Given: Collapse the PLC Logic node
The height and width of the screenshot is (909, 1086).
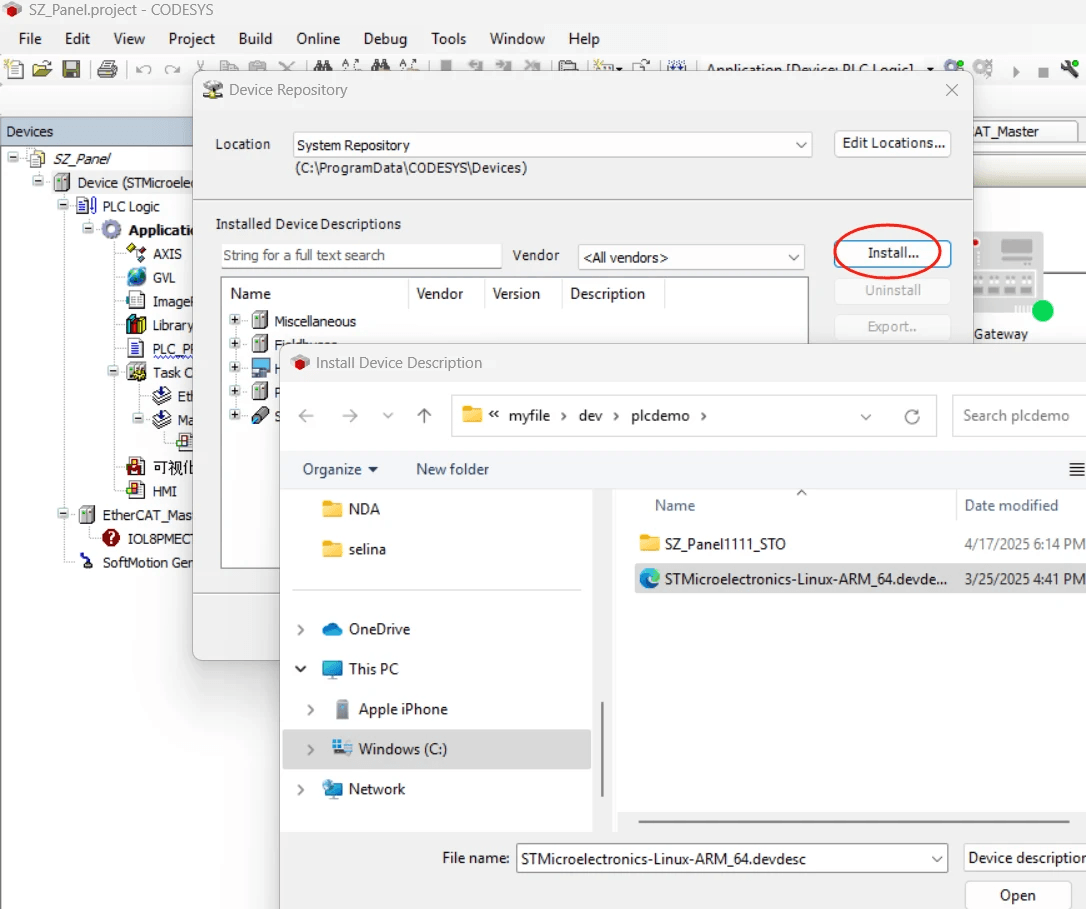Looking at the screenshot, I should [x=63, y=205].
